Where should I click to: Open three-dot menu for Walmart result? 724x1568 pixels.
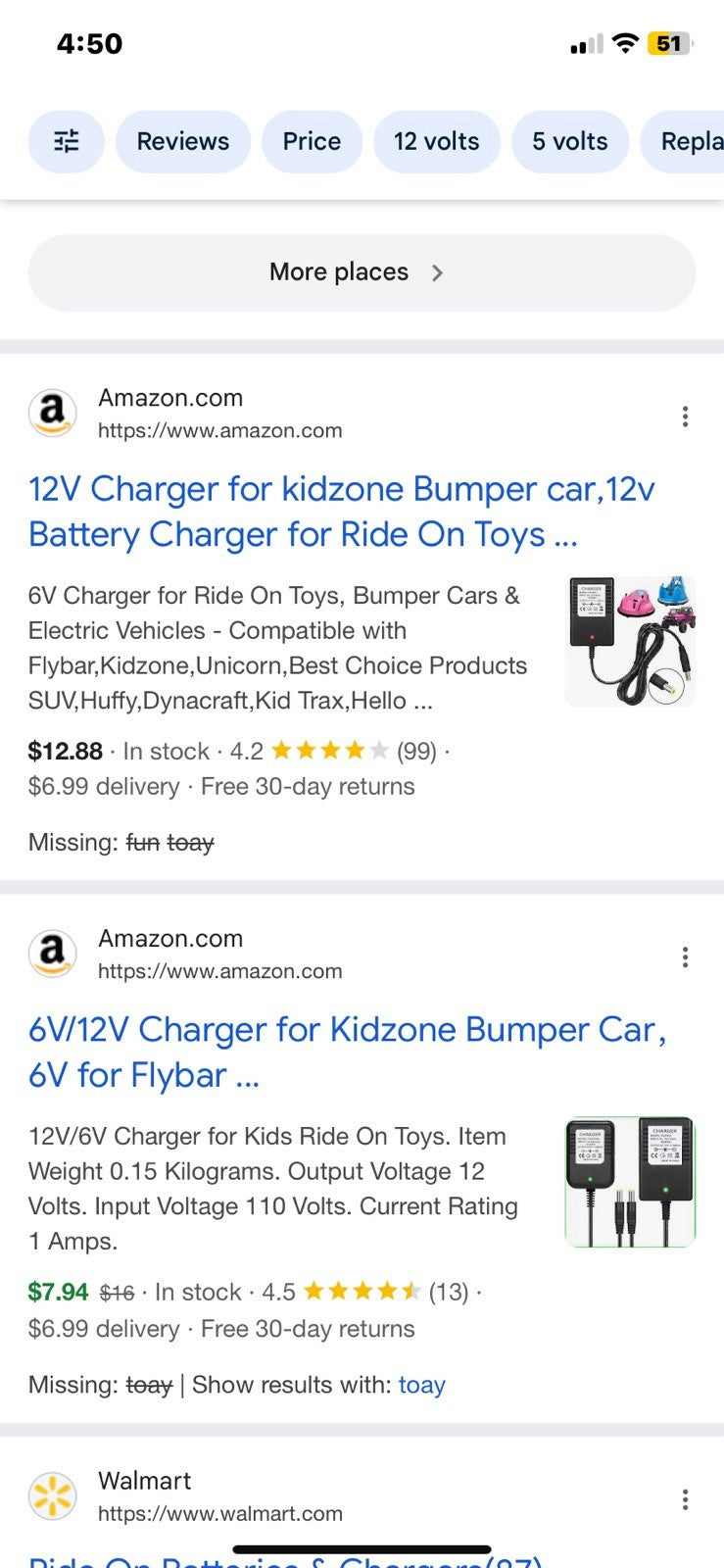(685, 1499)
